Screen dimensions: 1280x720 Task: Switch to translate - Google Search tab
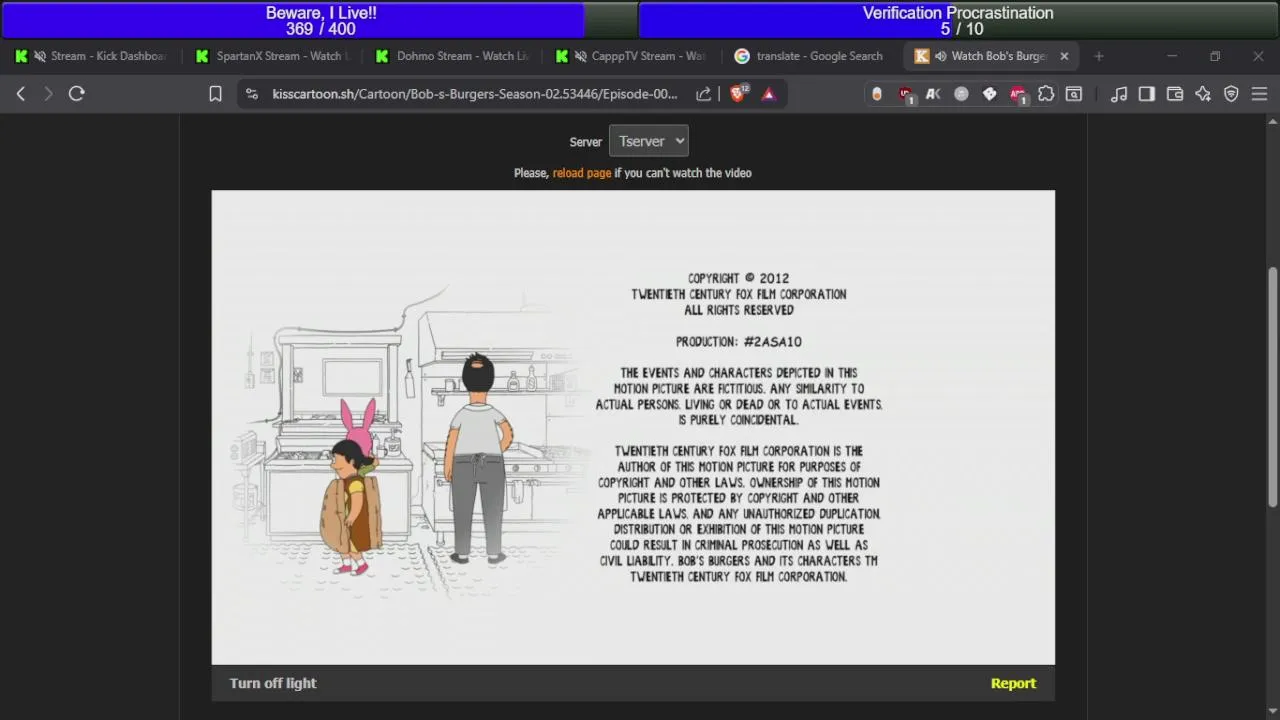tap(812, 56)
